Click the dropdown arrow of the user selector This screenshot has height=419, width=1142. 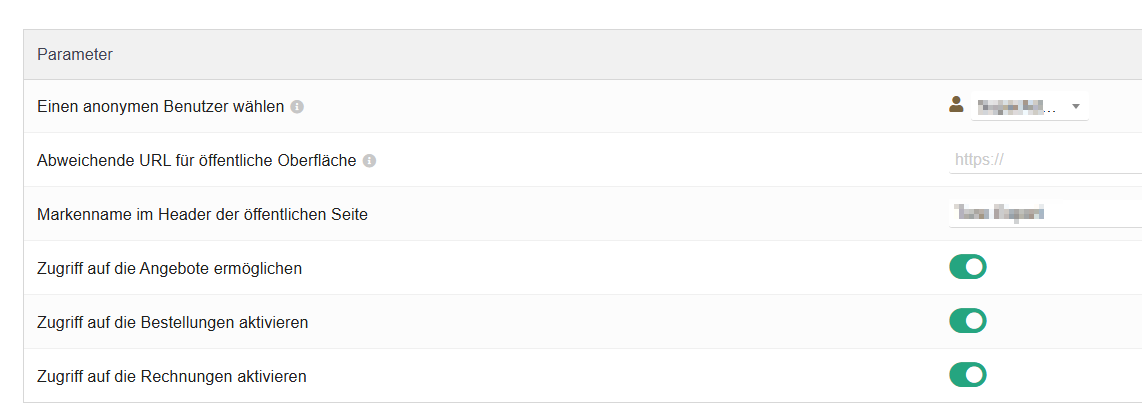[x=1075, y=107]
